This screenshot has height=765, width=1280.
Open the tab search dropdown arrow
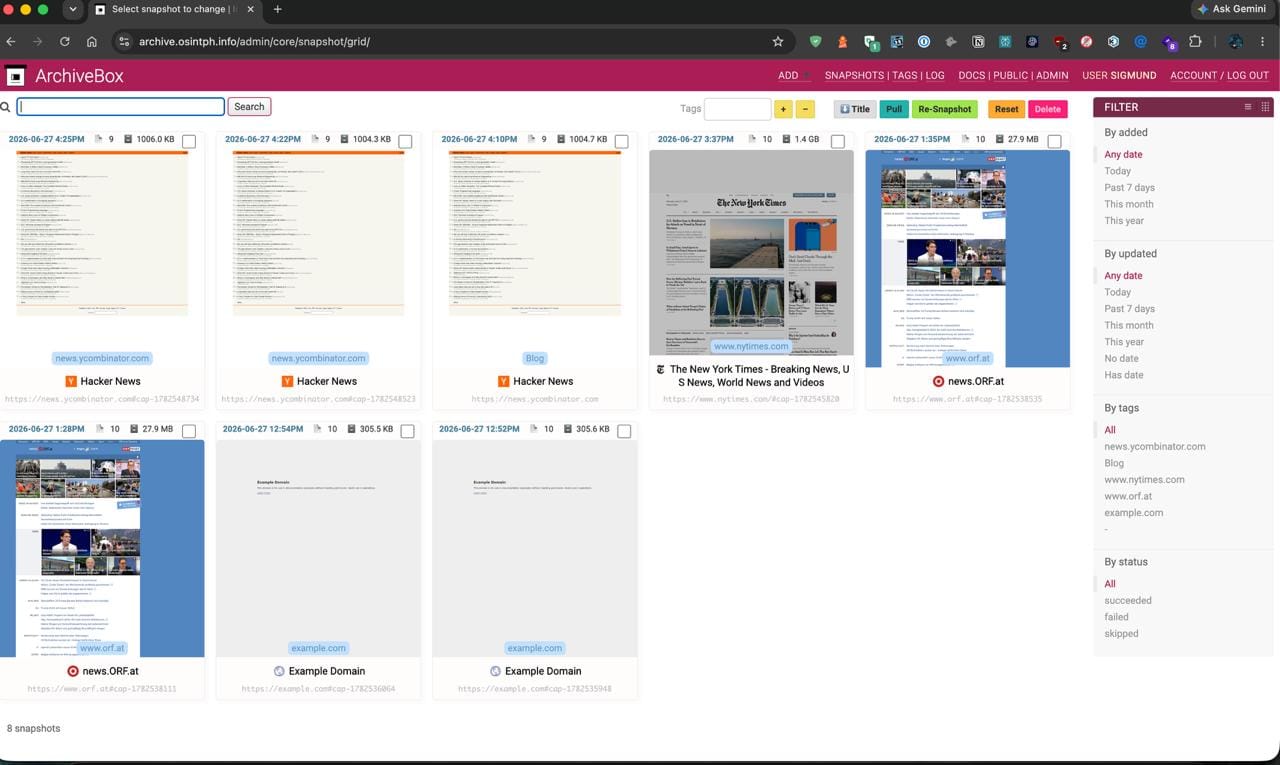tap(72, 9)
